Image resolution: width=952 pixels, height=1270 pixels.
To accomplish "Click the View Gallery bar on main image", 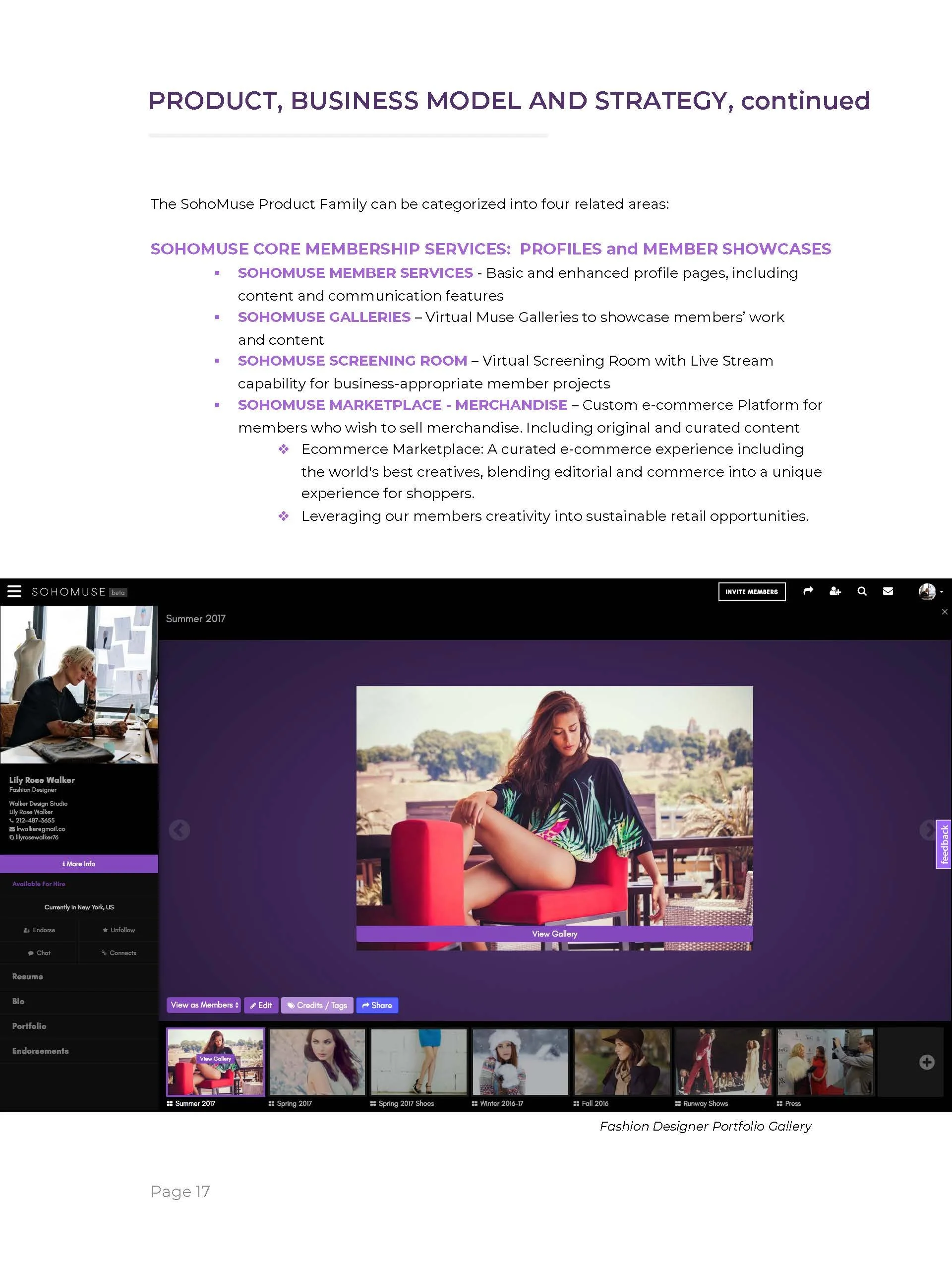I will 554,934.
